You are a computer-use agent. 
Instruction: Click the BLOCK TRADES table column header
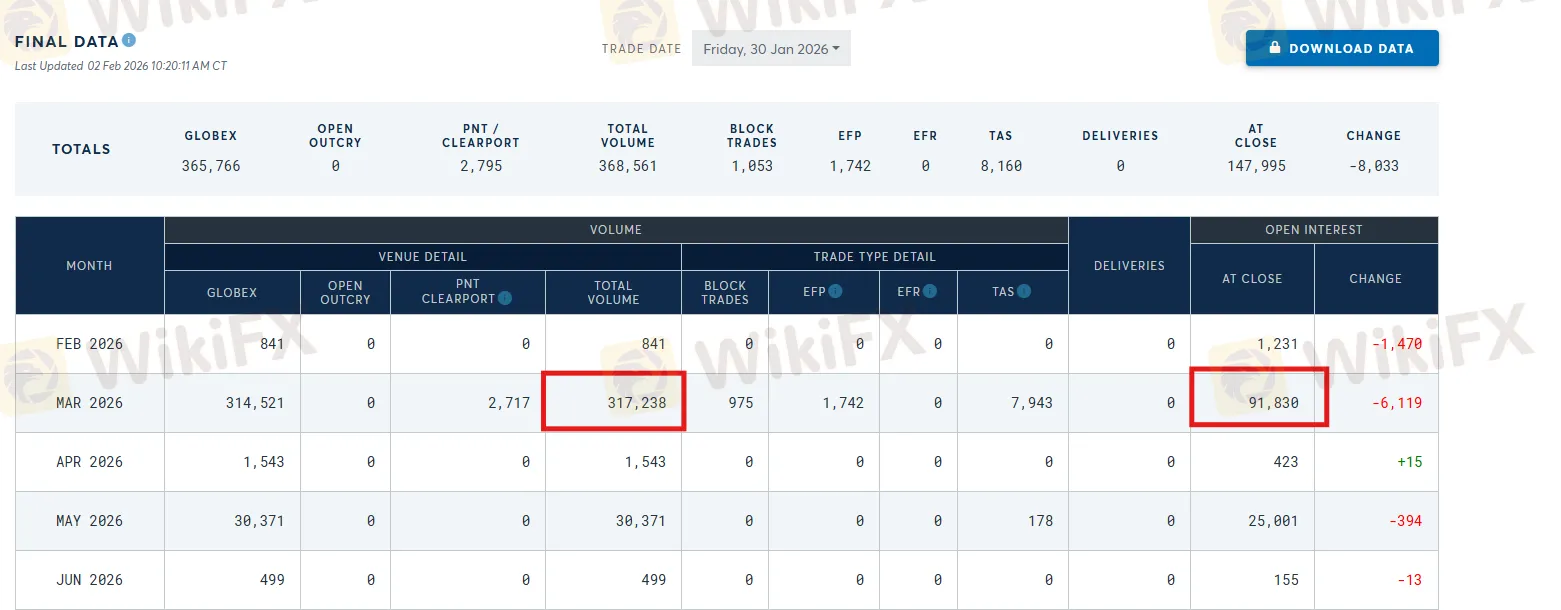pos(725,293)
